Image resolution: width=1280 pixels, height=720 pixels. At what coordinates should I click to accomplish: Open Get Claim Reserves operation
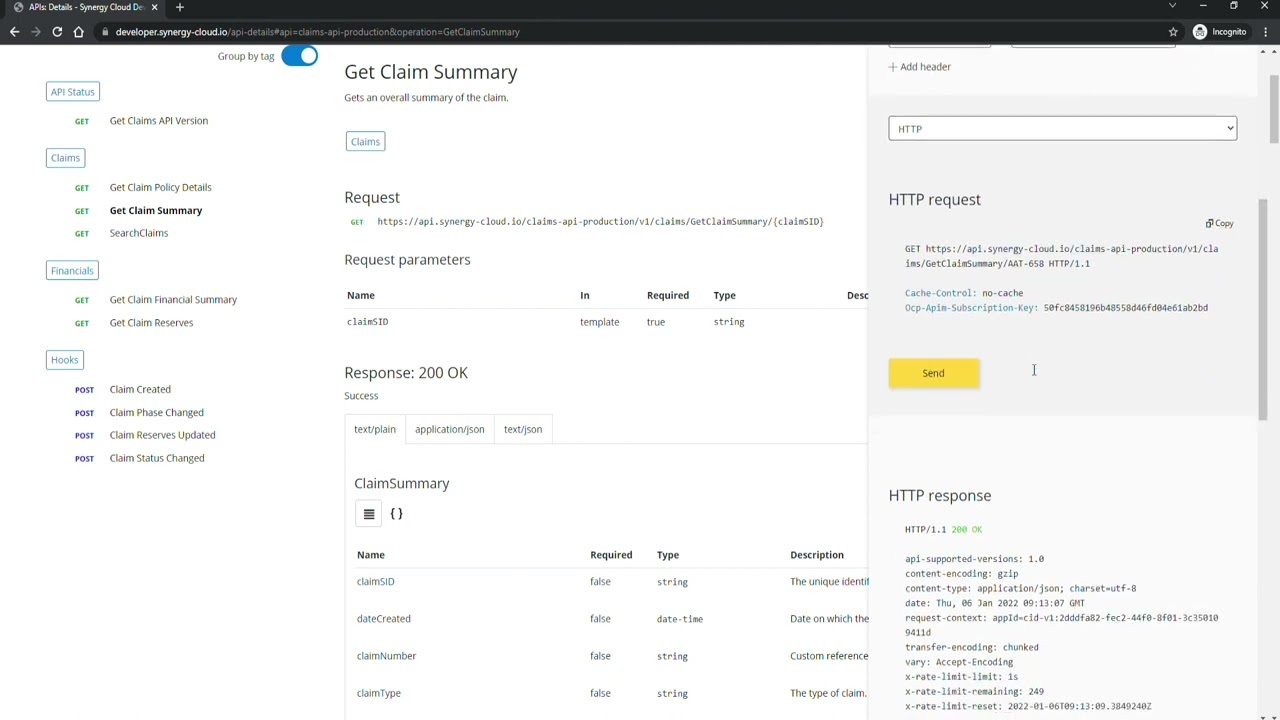[151, 322]
